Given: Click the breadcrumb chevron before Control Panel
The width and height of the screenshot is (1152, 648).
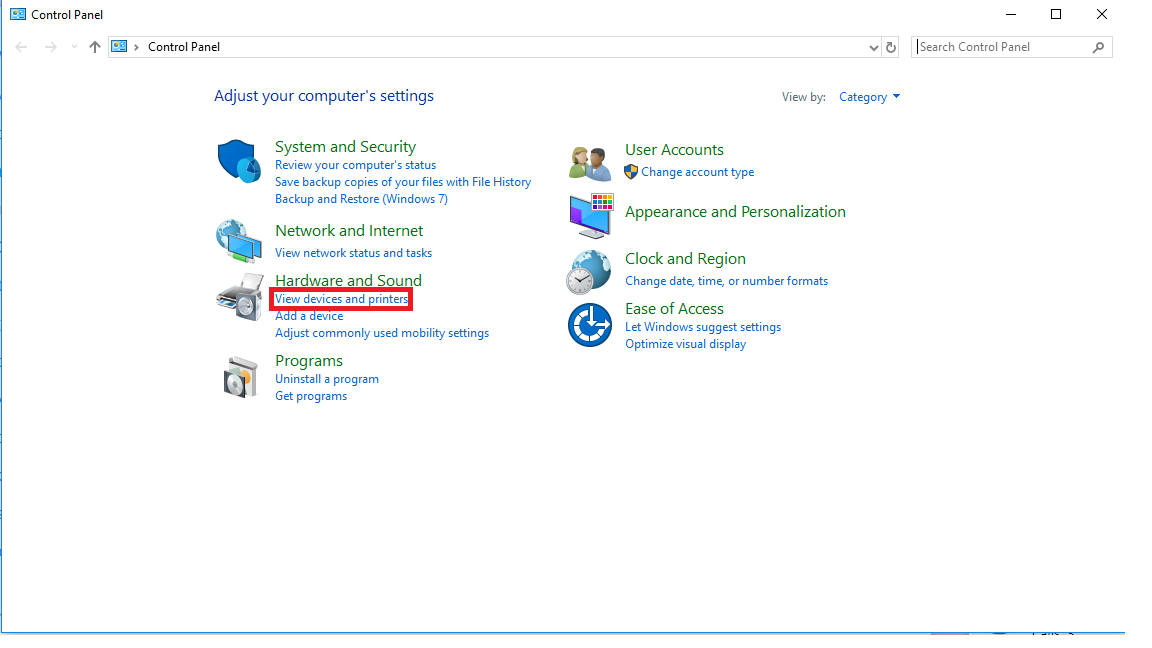Looking at the screenshot, I should click(x=137, y=47).
